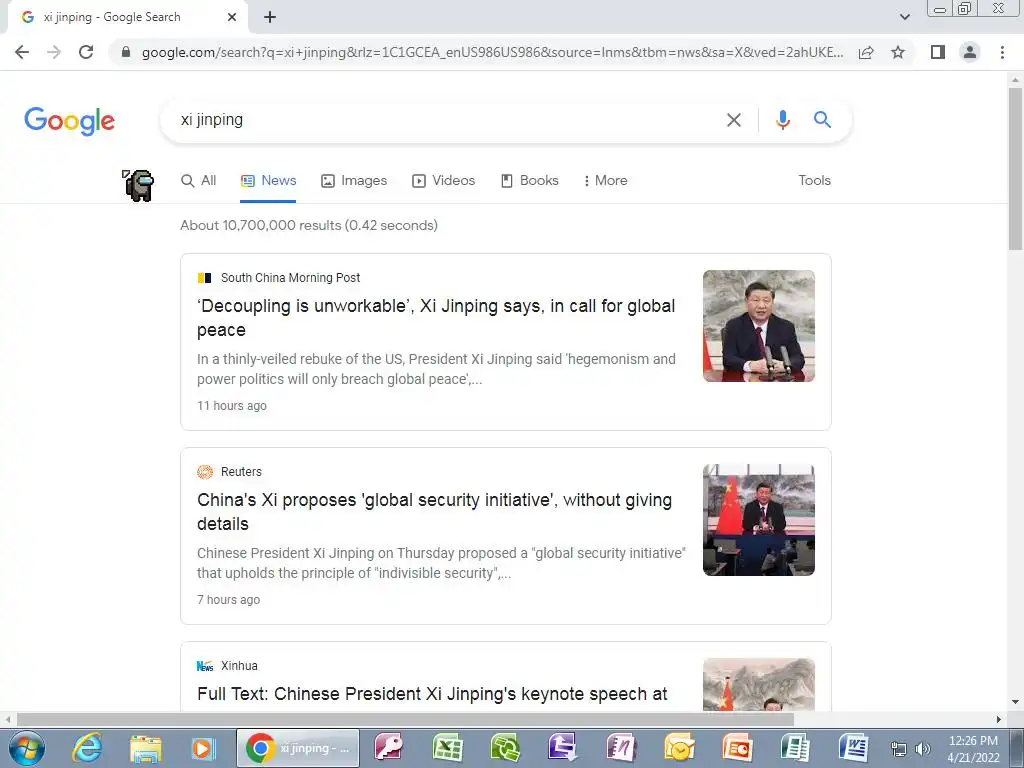Share this page via the address bar share icon
The image size is (1024, 768).
point(866,52)
